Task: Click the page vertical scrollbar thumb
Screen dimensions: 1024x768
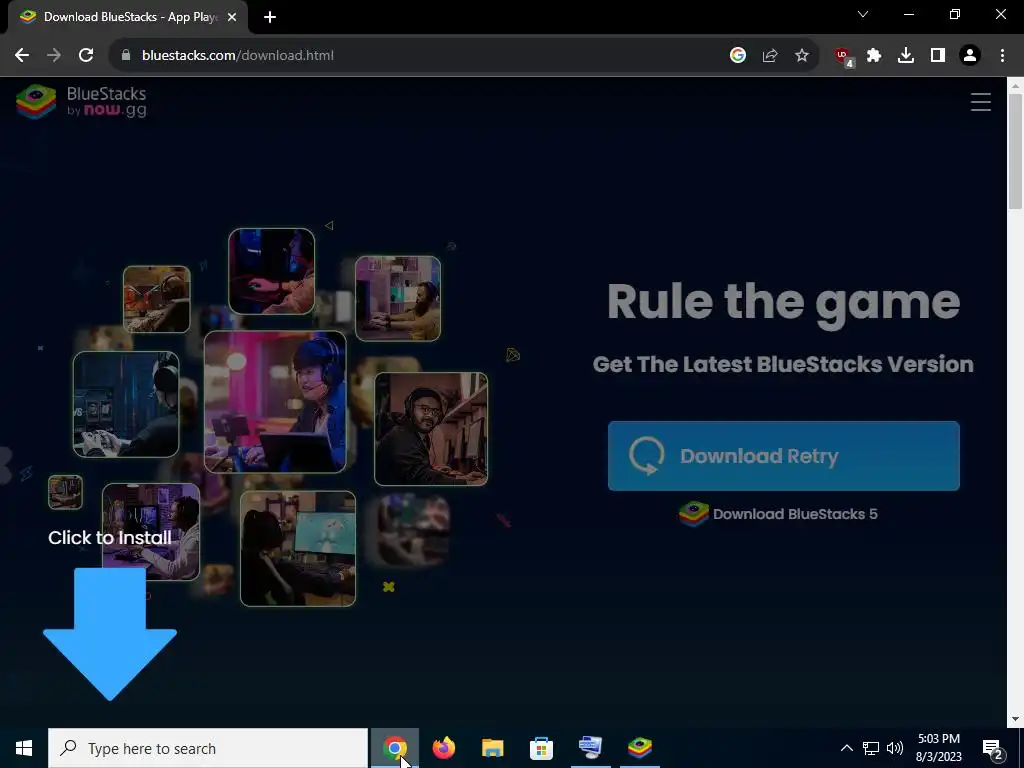Action: 1015,152
